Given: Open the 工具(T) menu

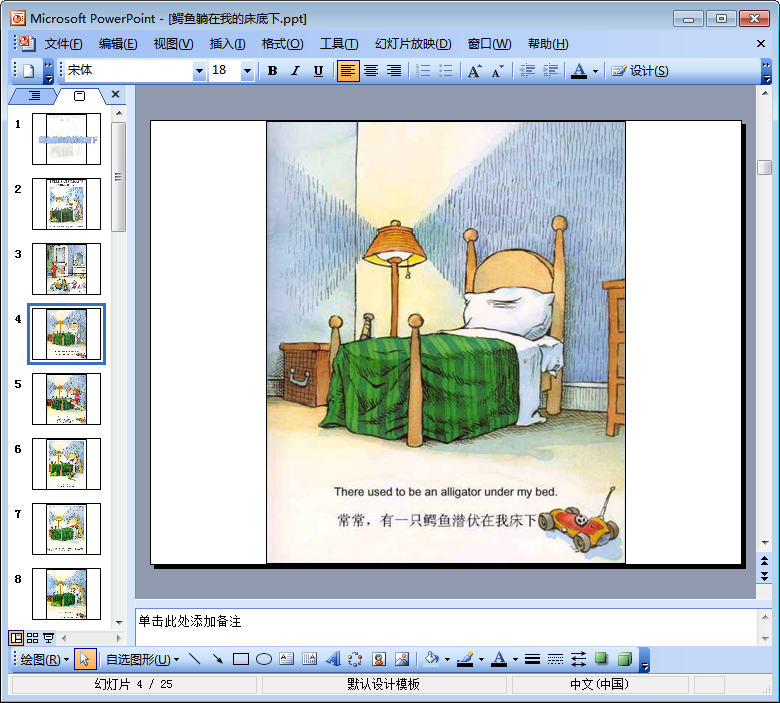Looking at the screenshot, I should coord(339,44).
